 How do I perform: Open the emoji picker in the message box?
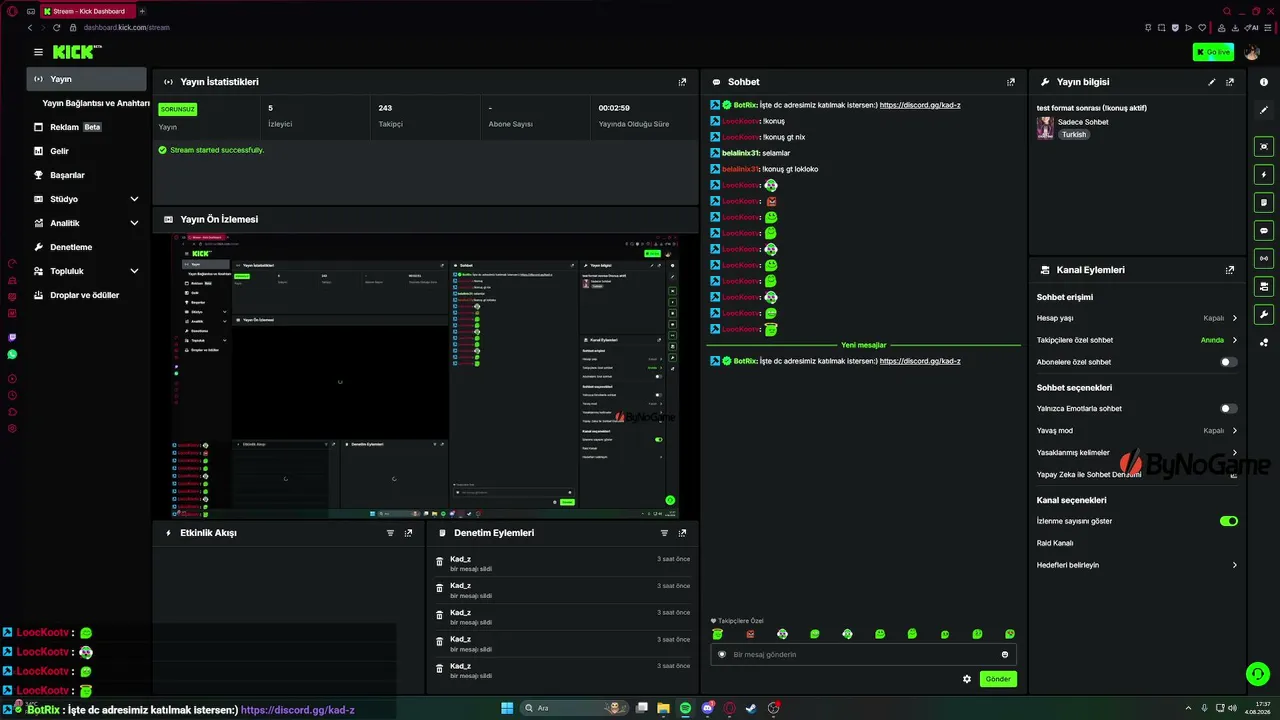click(x=1005, y=655)
